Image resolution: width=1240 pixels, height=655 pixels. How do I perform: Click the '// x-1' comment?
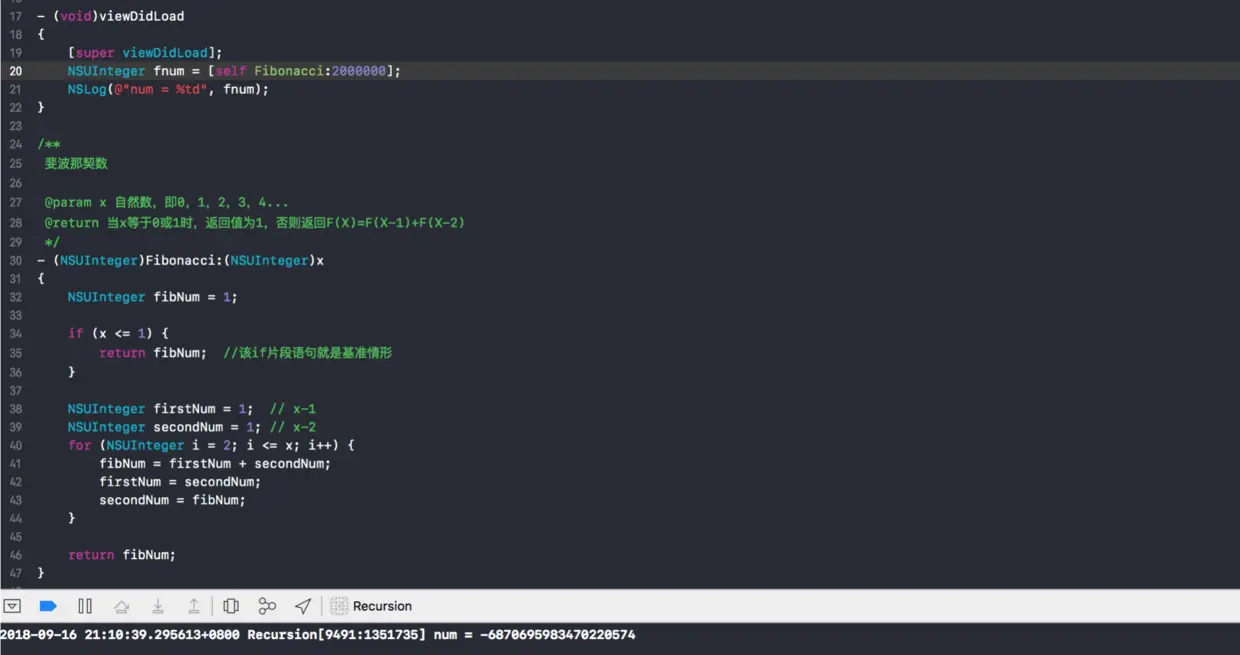(292, 408)
